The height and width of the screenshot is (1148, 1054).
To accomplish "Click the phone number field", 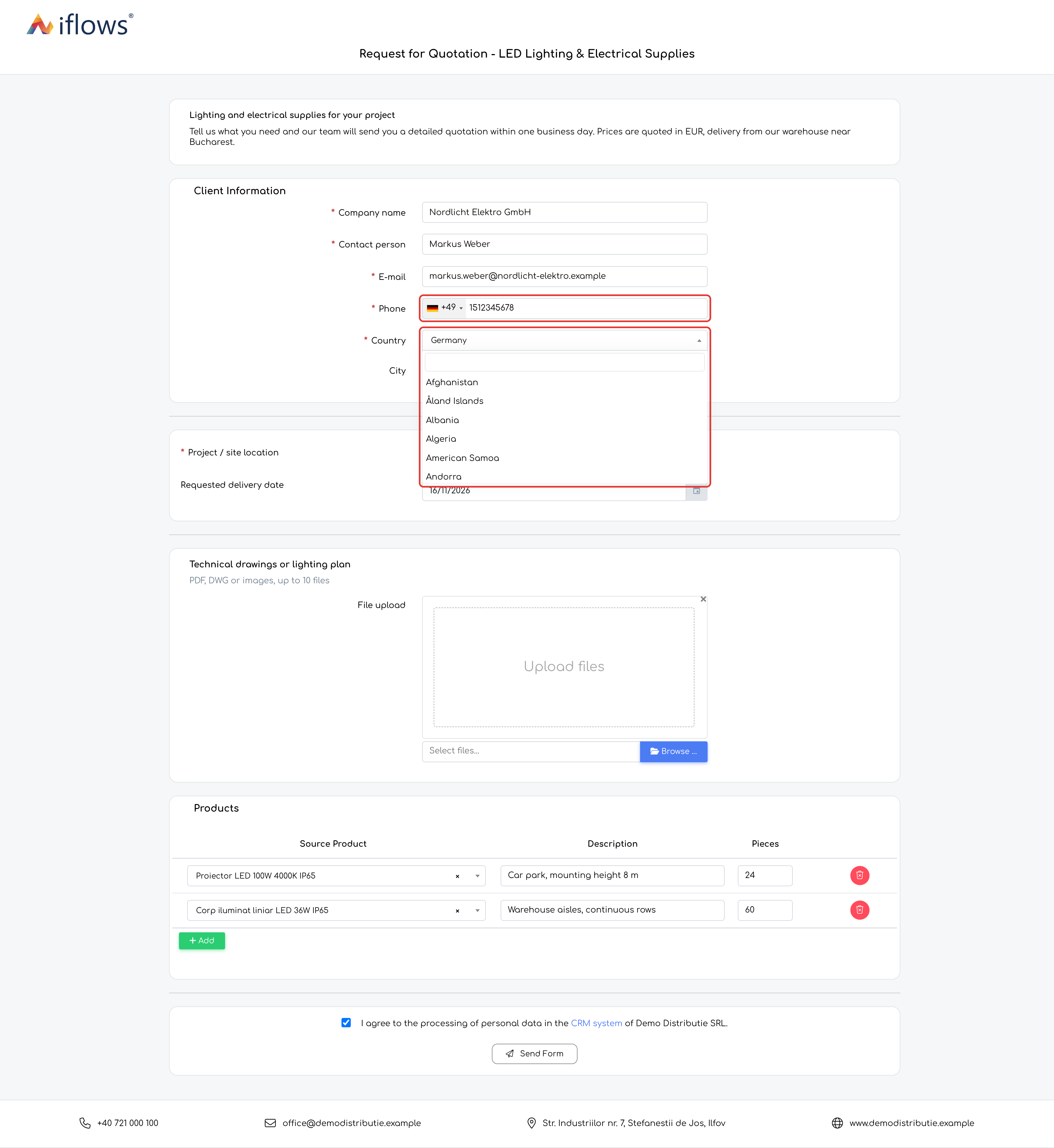I will click(586, 308).
